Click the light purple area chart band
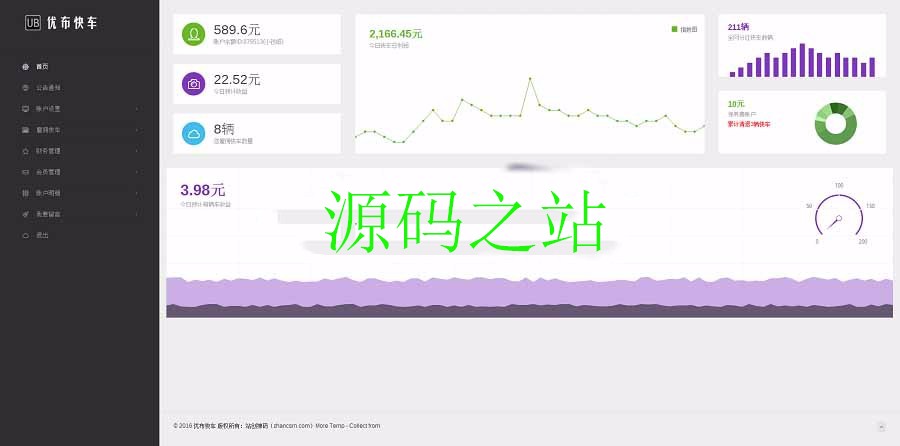 tap(529, 292)
